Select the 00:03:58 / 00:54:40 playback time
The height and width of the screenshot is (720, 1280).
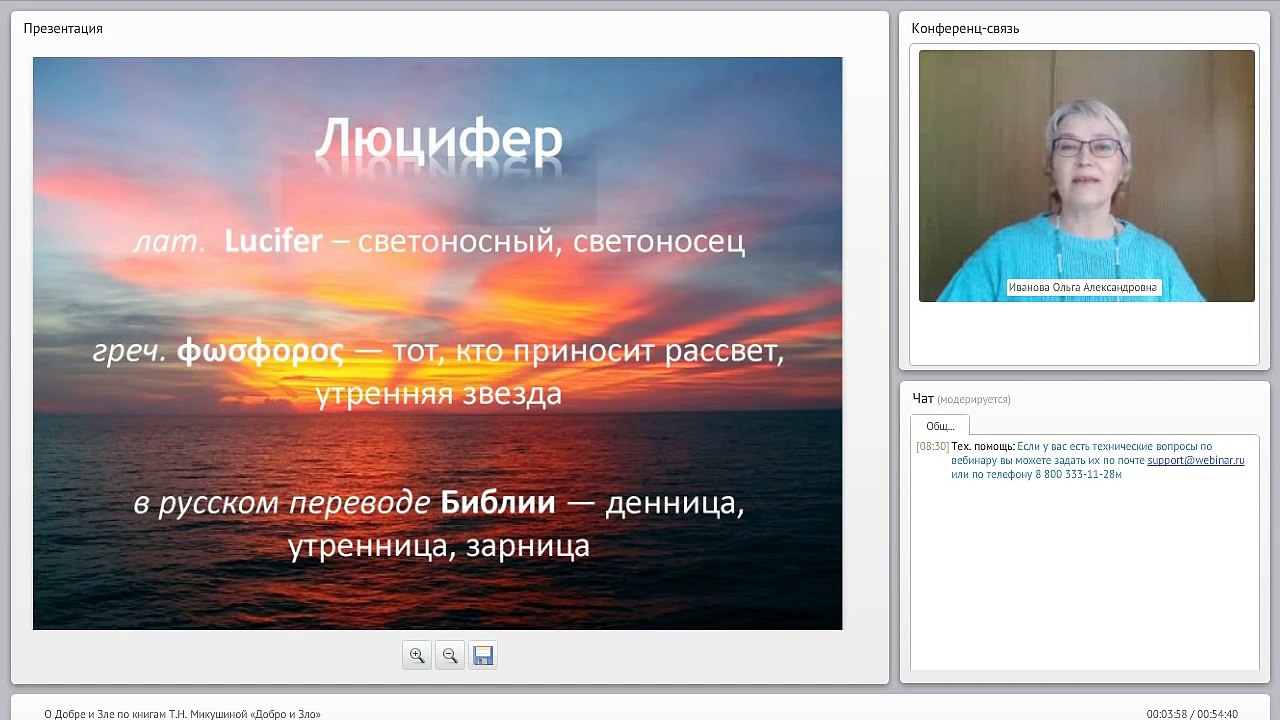[1192, 714]
